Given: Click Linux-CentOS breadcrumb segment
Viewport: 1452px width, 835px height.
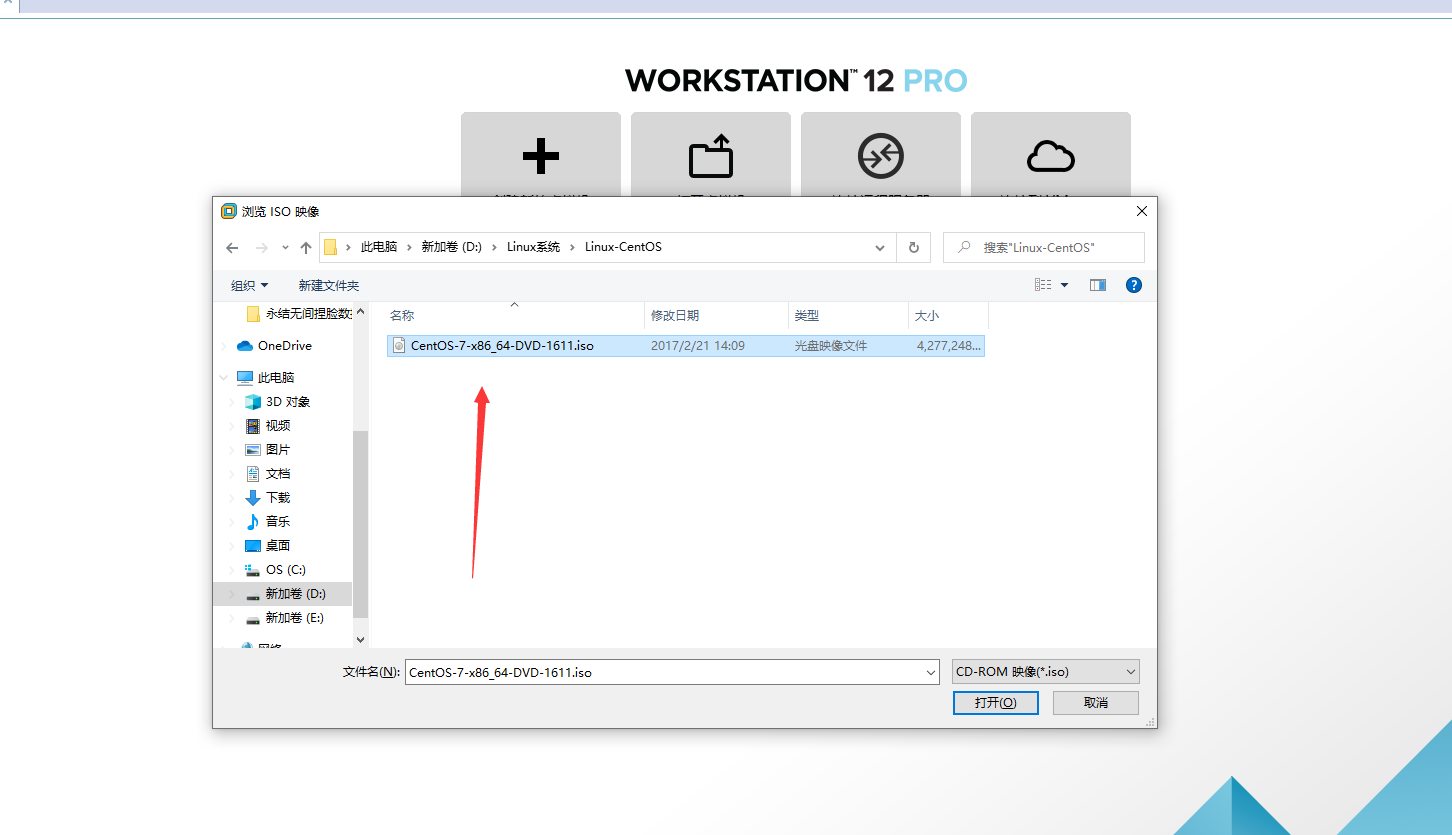Looking at the screenshot, I should coord(623,247).
